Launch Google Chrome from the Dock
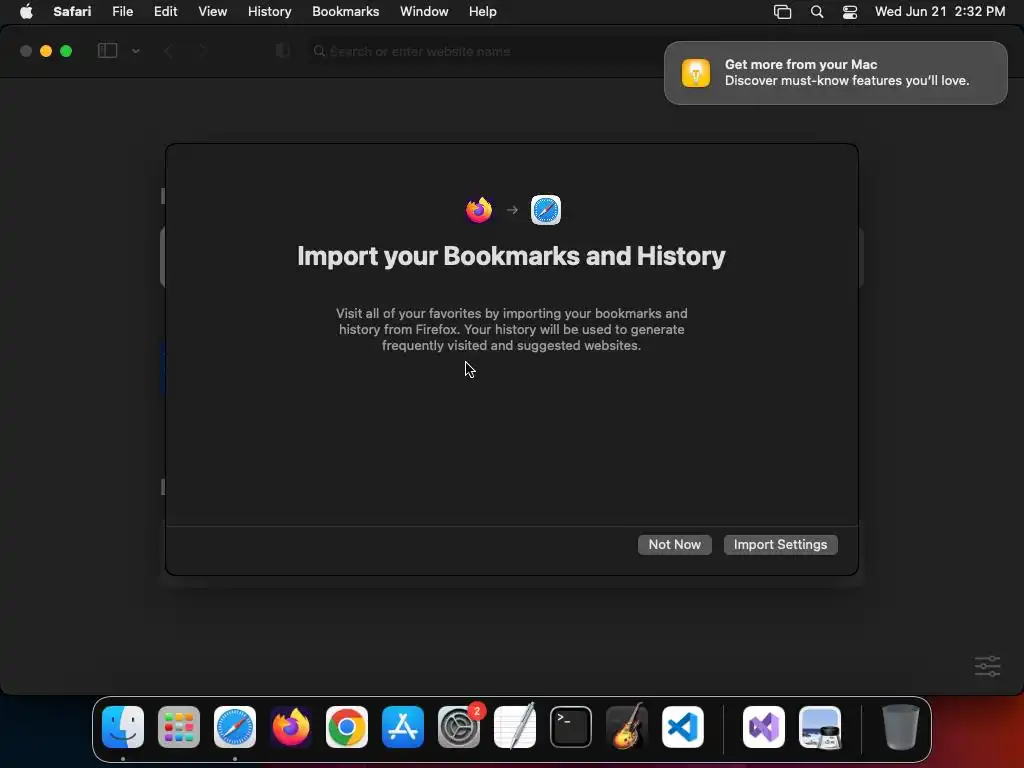Screen dimensions: 1024x768 [347, 727]
